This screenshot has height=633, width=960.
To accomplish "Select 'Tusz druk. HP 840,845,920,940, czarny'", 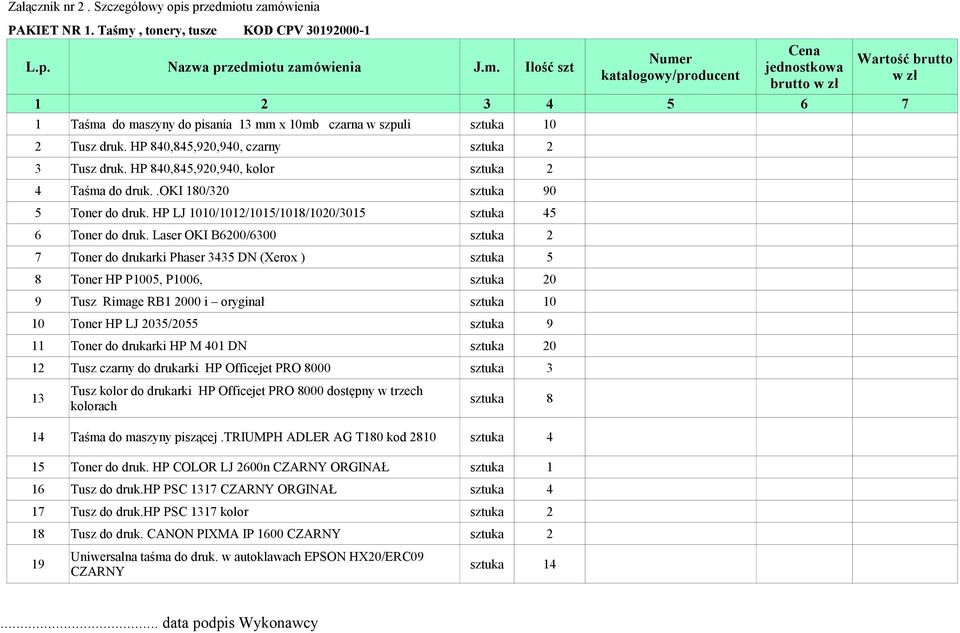I will click(x=175, y=146).
